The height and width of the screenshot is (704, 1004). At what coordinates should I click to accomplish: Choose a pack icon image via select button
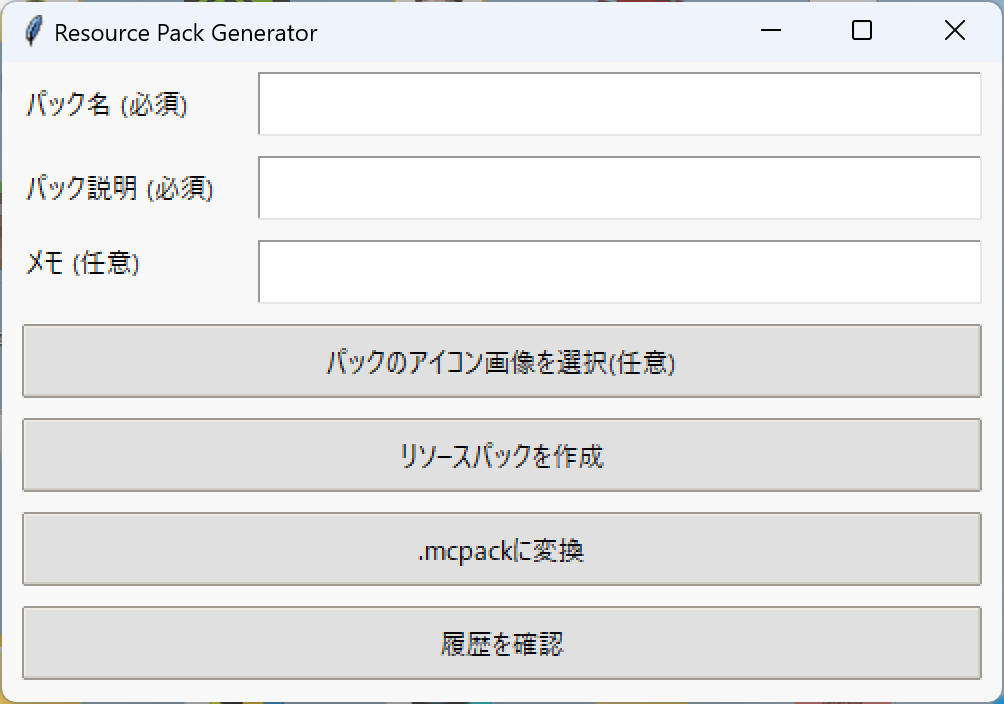click(501, 361)
